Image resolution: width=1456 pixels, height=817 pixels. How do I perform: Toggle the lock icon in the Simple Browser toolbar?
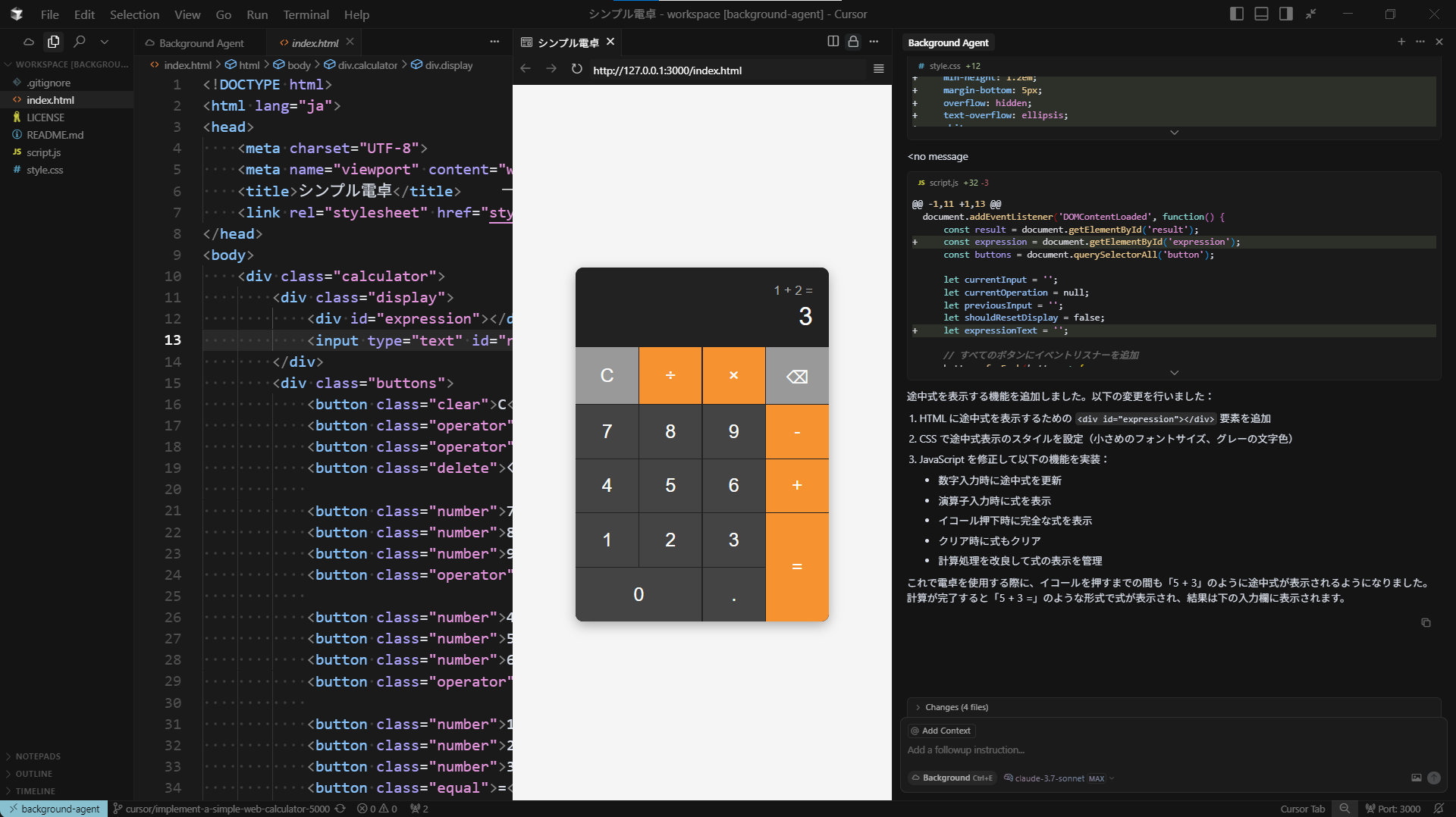854,42
